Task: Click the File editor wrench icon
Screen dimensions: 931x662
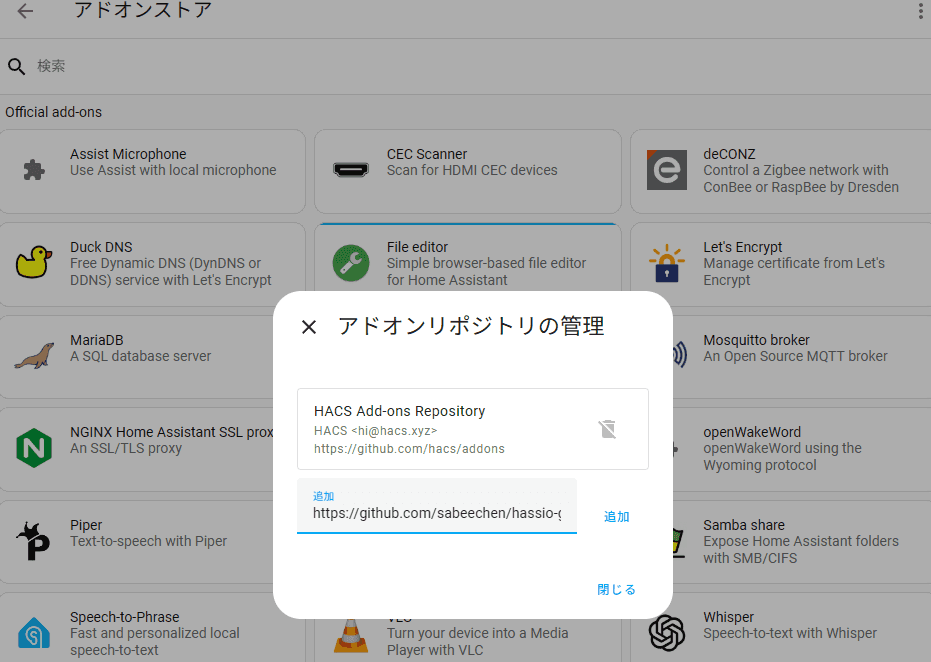Action: click(x=351, y=262)
